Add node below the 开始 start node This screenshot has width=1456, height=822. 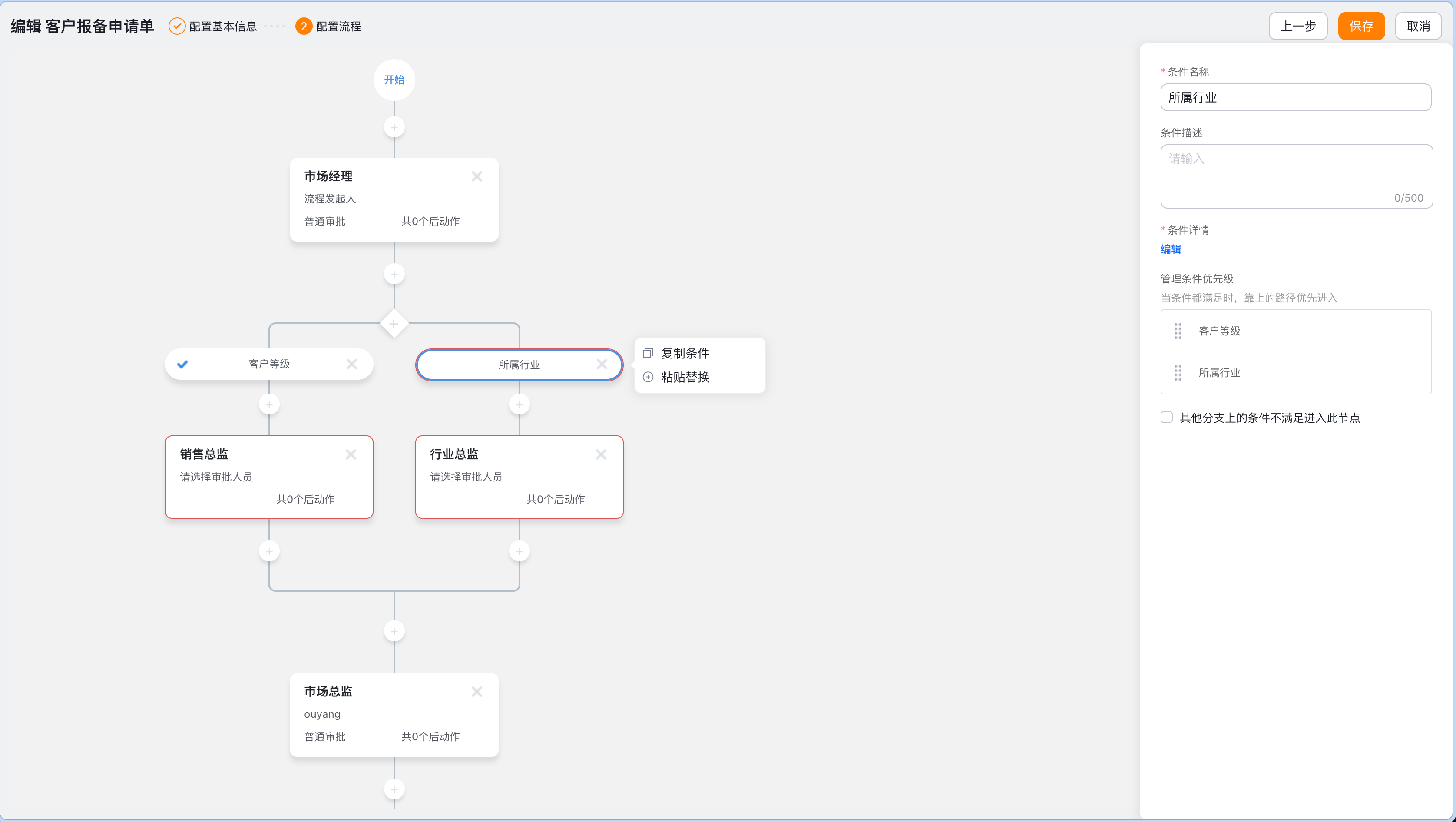pos(394,127)
